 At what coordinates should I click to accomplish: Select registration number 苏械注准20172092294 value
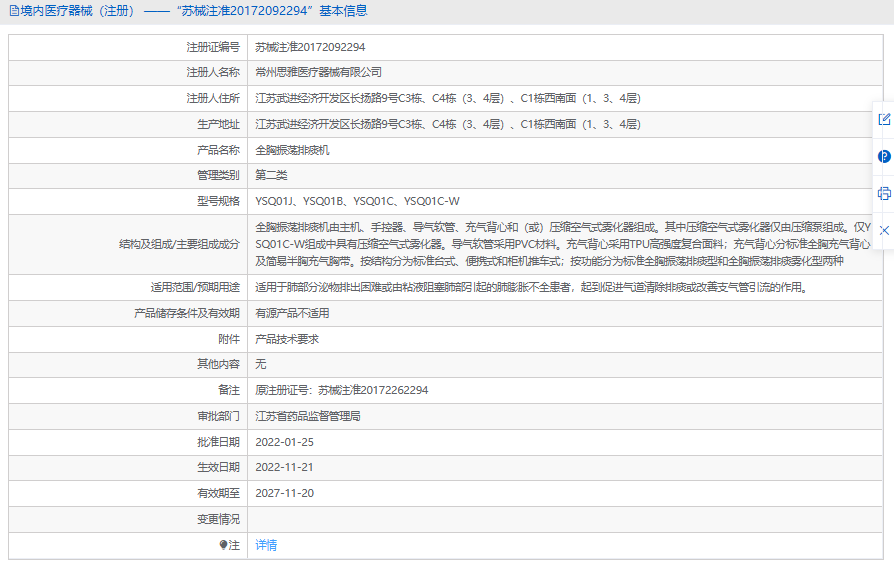click(310, 47)
